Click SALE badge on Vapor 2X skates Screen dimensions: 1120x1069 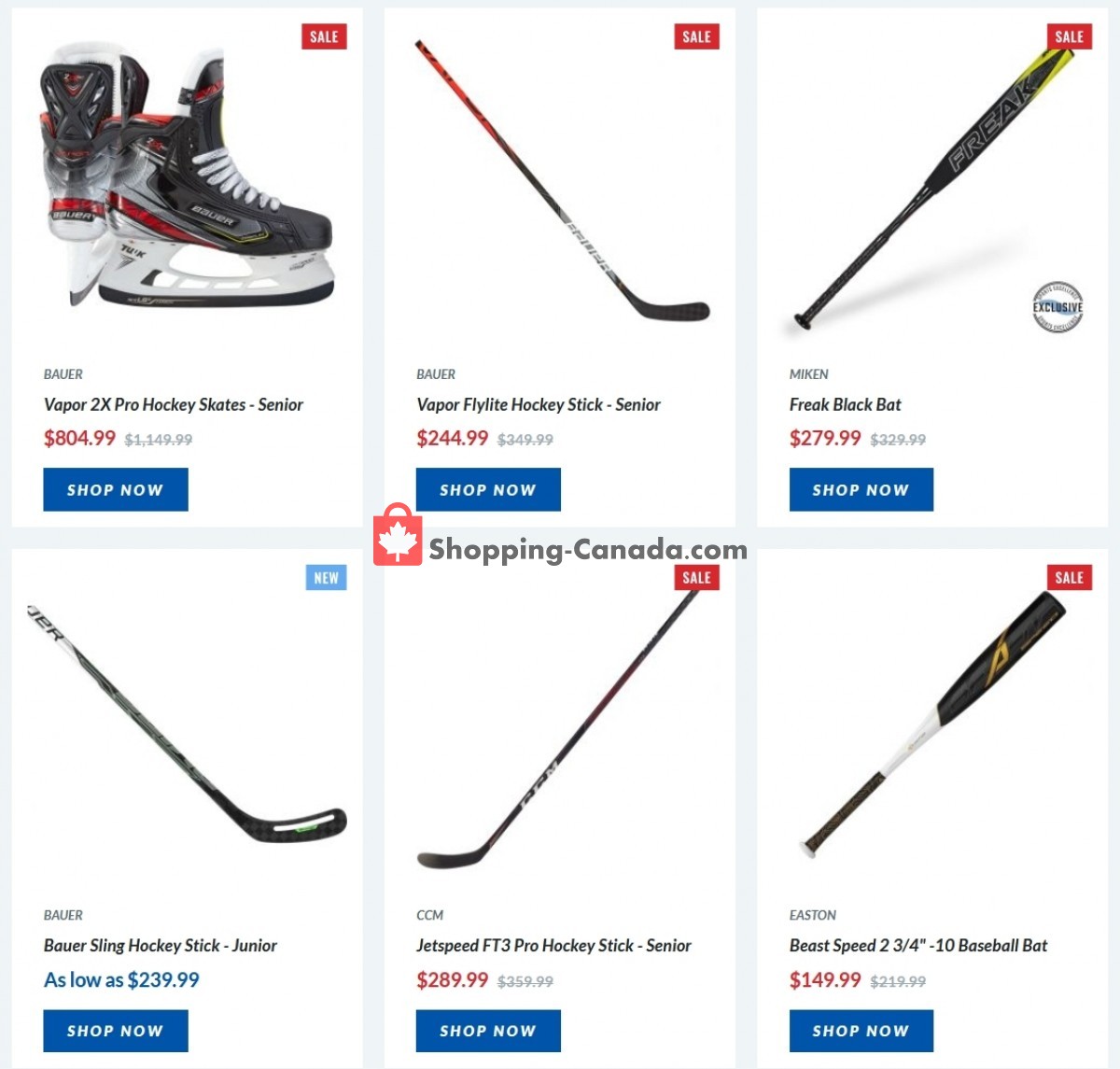[324, 37]
